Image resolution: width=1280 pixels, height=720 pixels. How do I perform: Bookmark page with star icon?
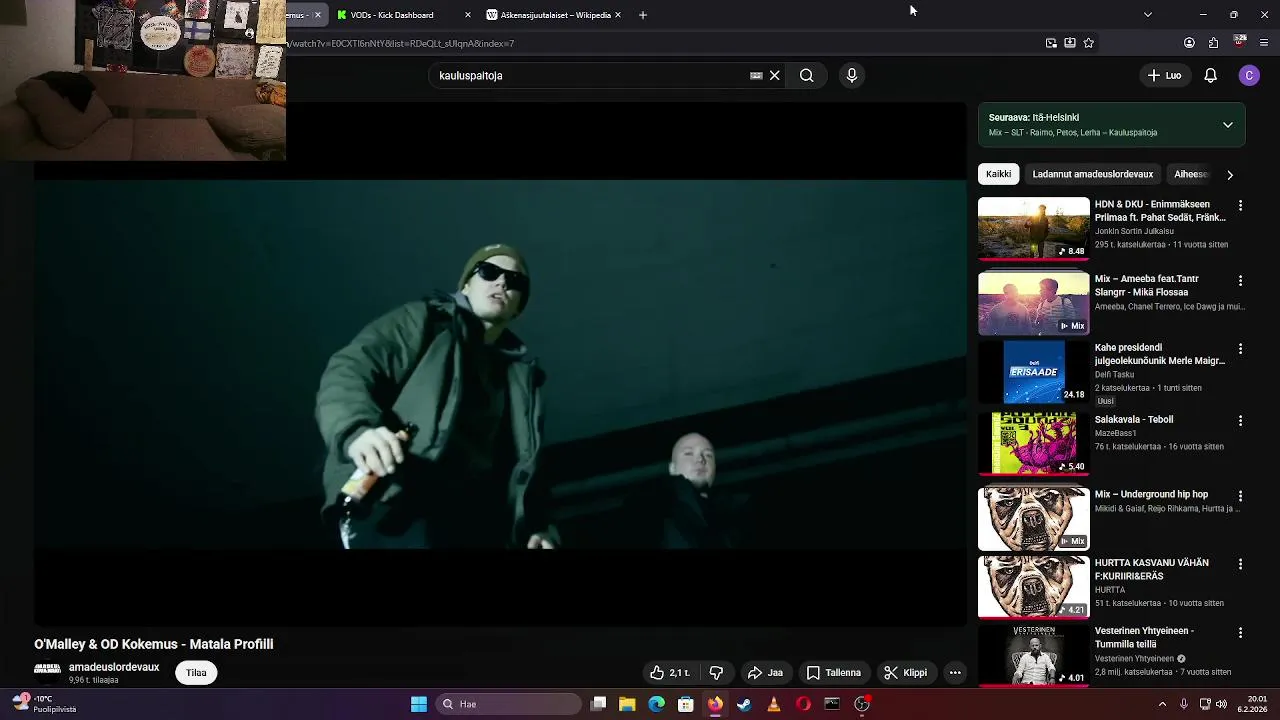click(x=1089, y=43)
